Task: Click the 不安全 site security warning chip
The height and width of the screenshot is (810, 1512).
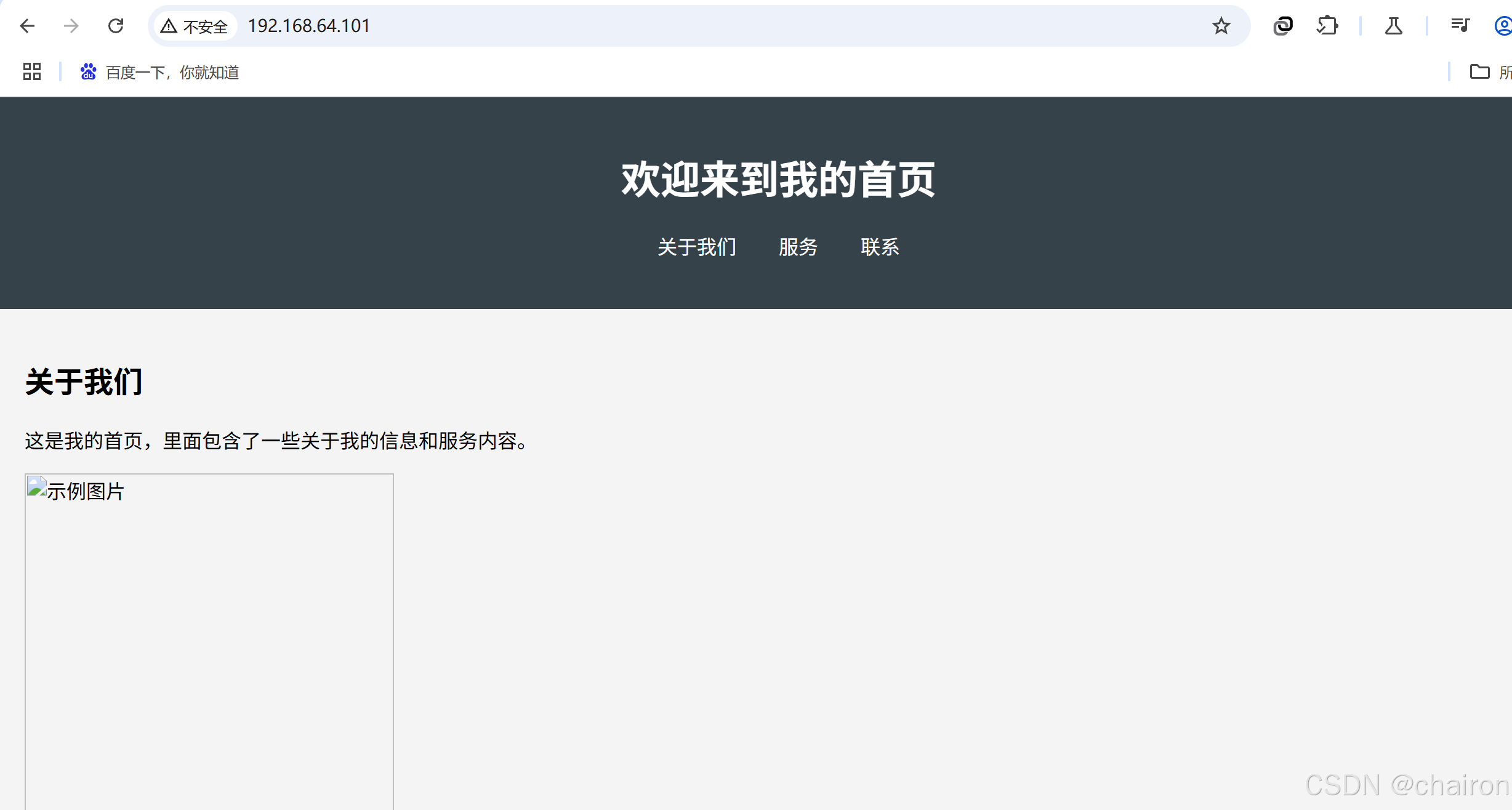Action: tap(195, 26)
